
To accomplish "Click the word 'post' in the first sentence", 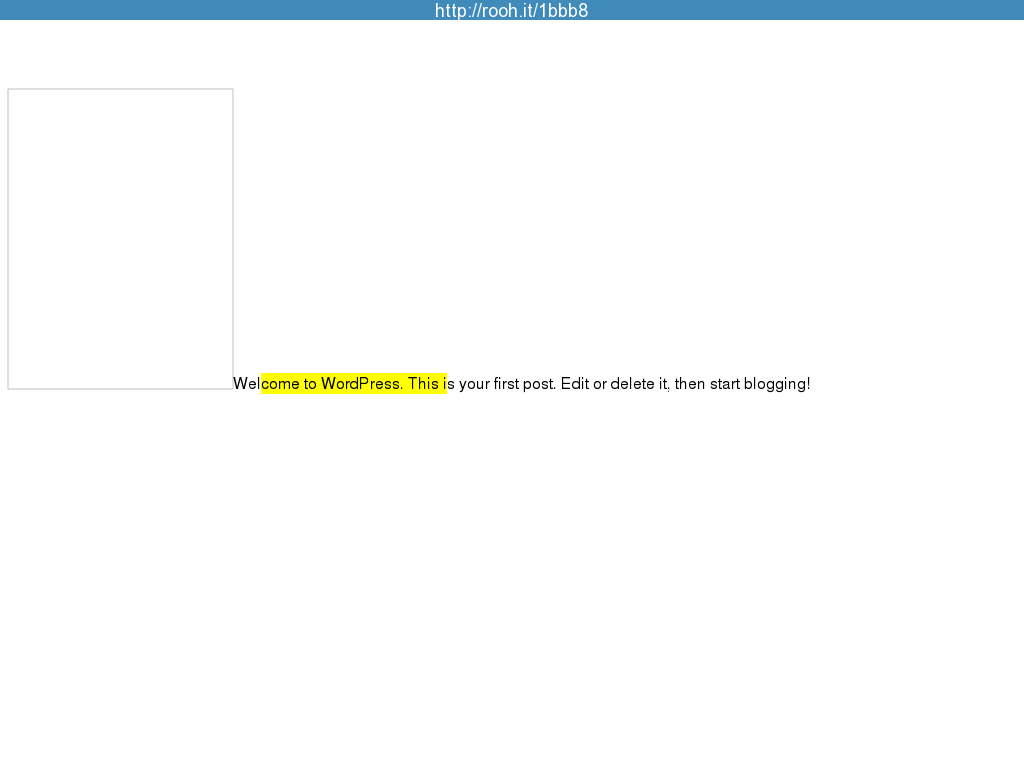I will 538,384.
